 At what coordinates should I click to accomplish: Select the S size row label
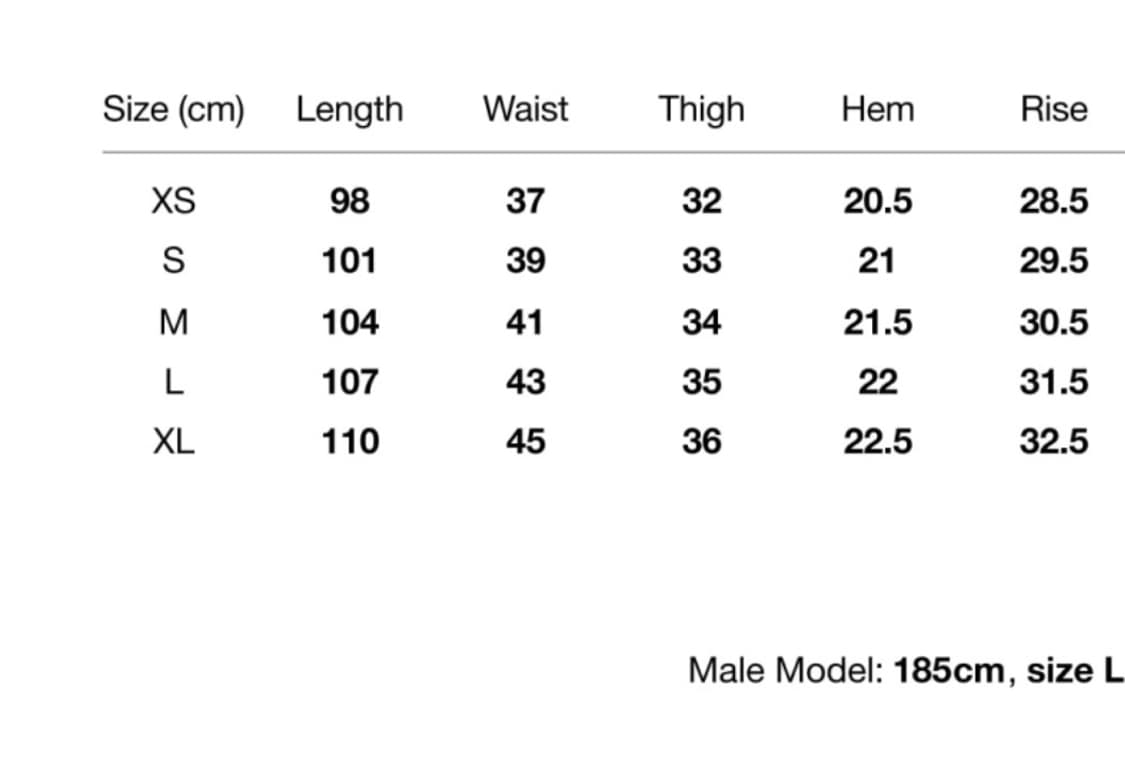tap(173, 261)
